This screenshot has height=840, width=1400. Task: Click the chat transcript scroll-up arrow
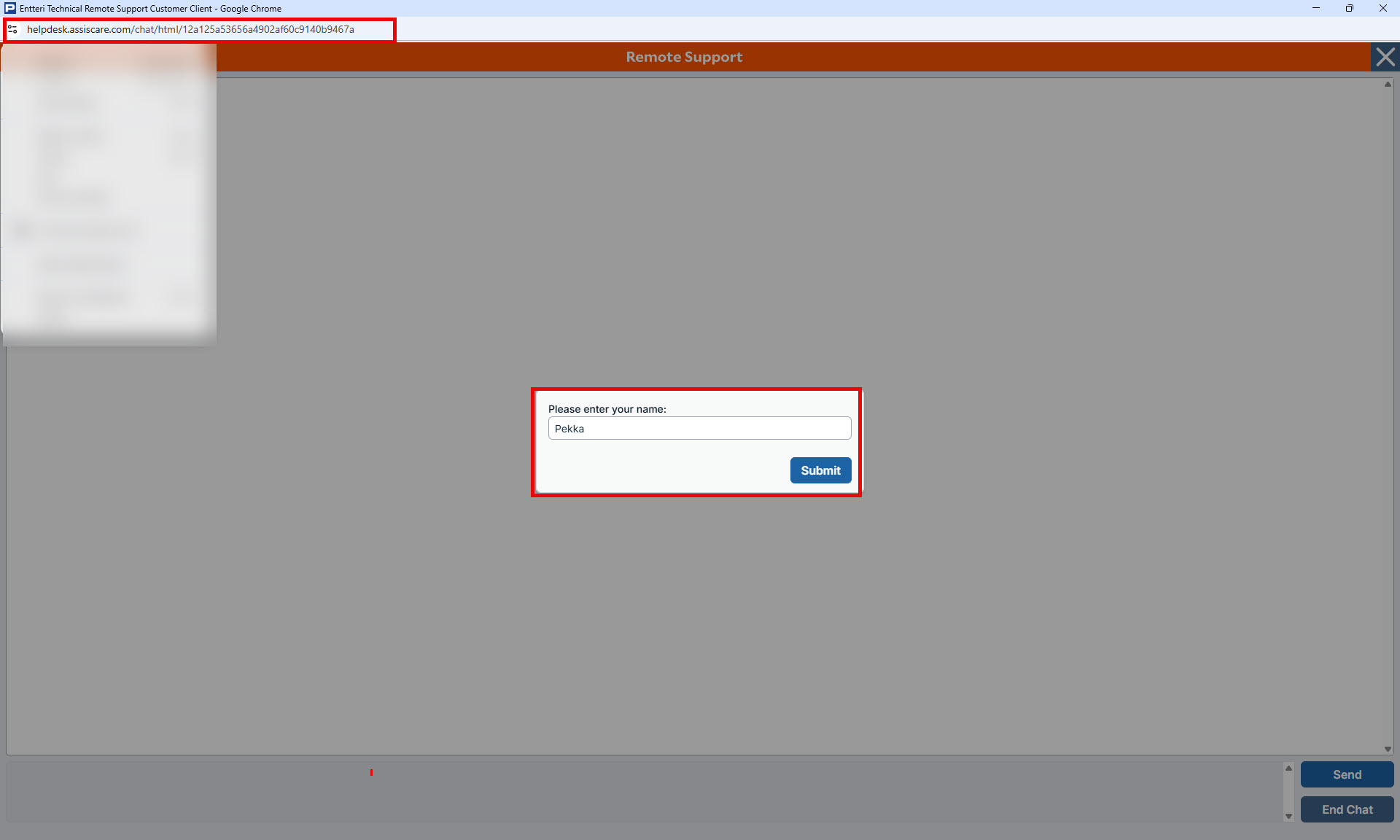click(x=1388, y=84)
